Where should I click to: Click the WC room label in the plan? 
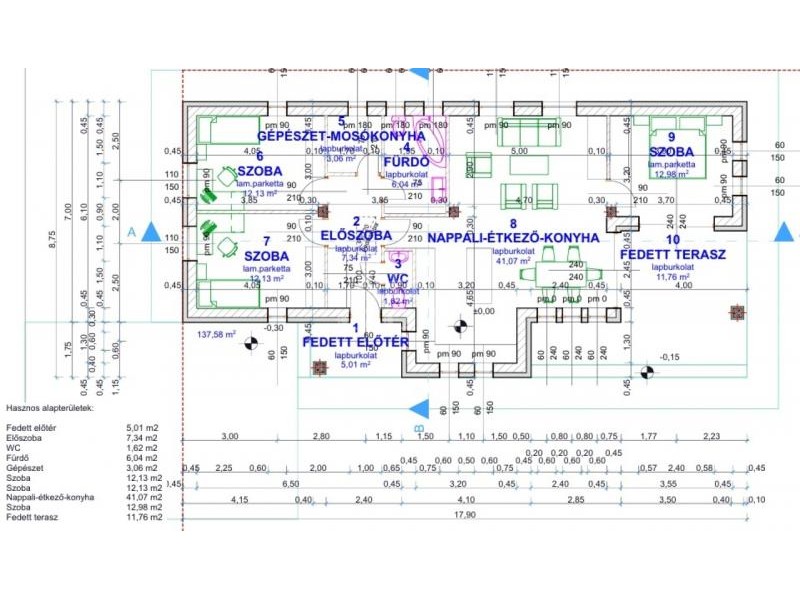[x=397, y=279]
